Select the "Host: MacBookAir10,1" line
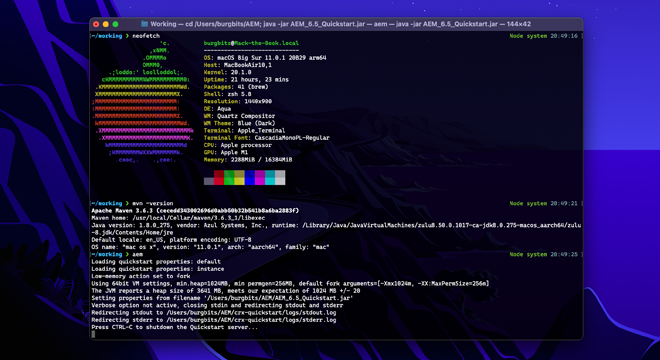This screenshot has height=360, width=660. click(x=238, y=65)
